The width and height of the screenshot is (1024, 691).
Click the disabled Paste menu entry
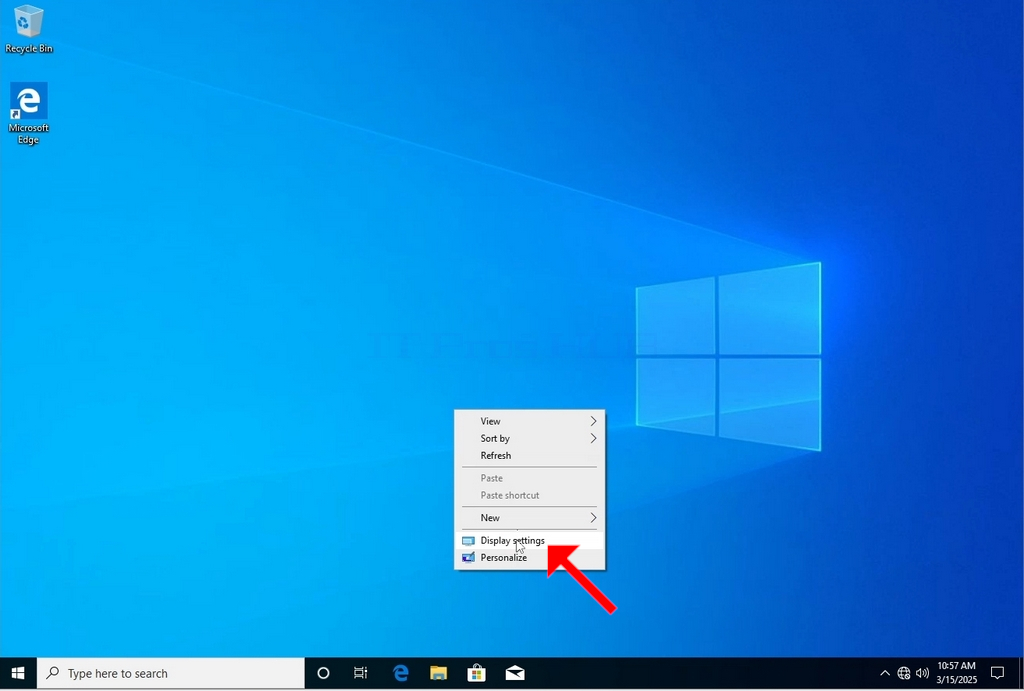530,478
